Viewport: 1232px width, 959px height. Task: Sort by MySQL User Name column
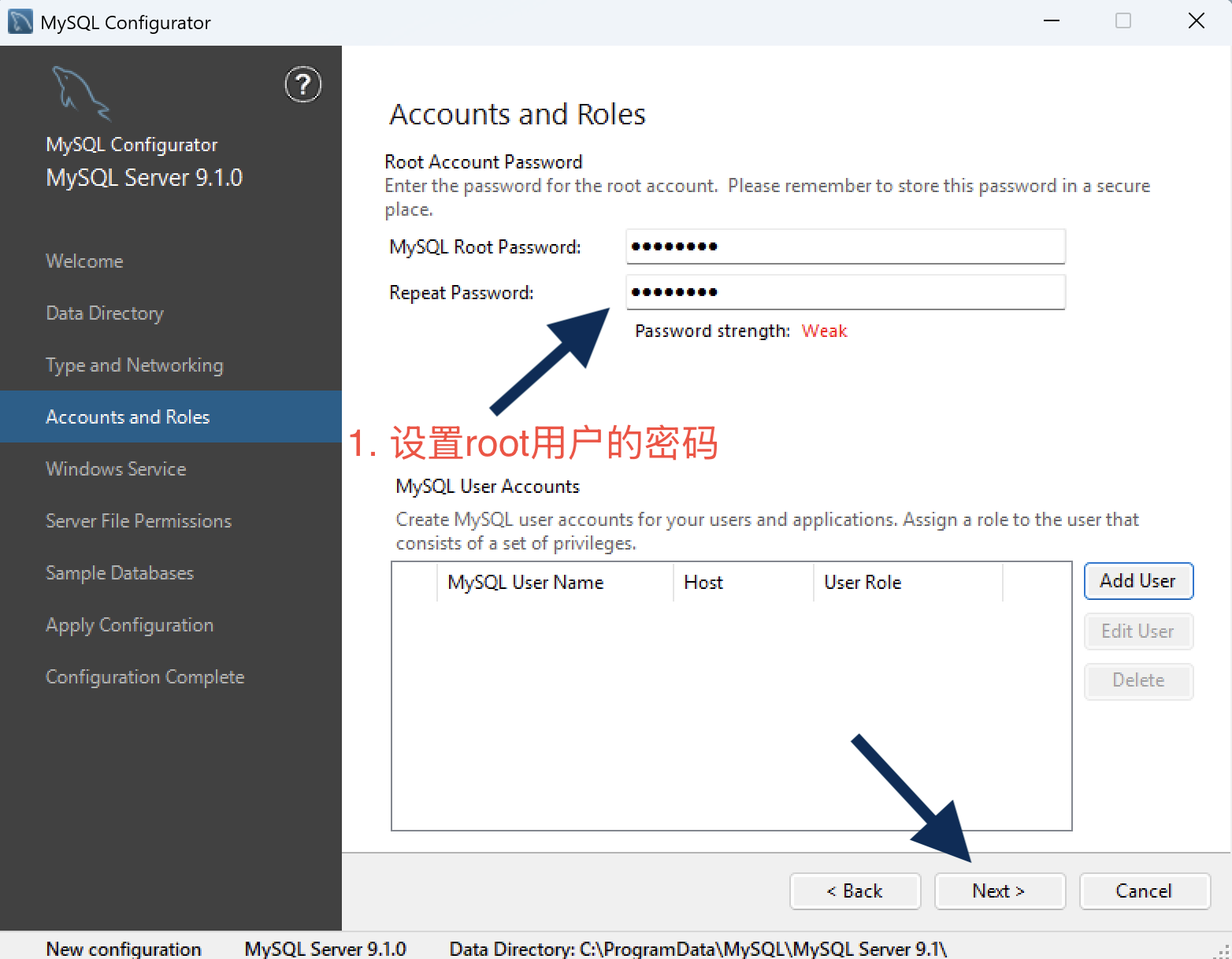click(555, 583)
